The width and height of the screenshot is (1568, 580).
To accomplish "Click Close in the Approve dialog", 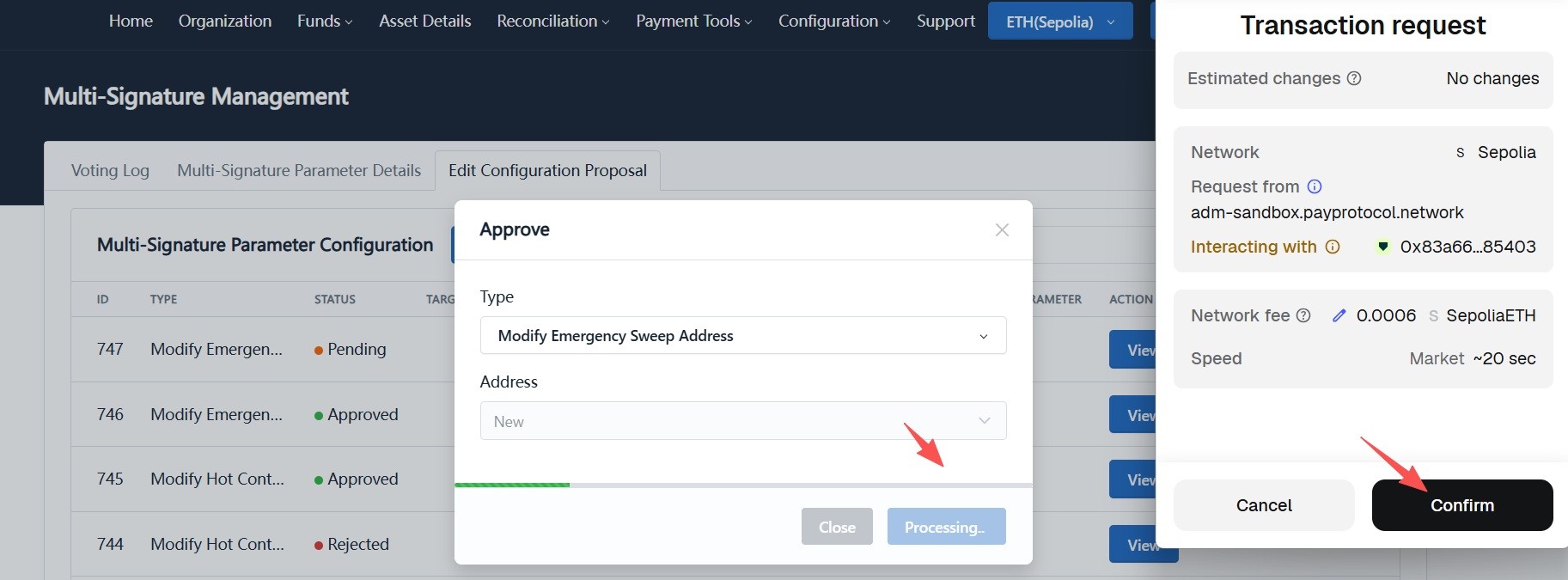I will [x=837, y=527].
